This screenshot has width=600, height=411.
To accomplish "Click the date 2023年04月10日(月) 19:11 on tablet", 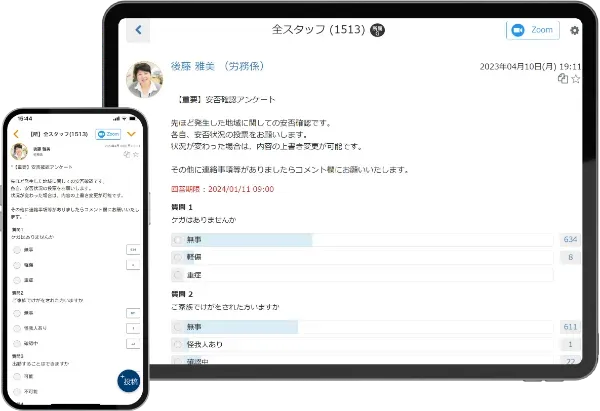I will click(x=530, y=67).
